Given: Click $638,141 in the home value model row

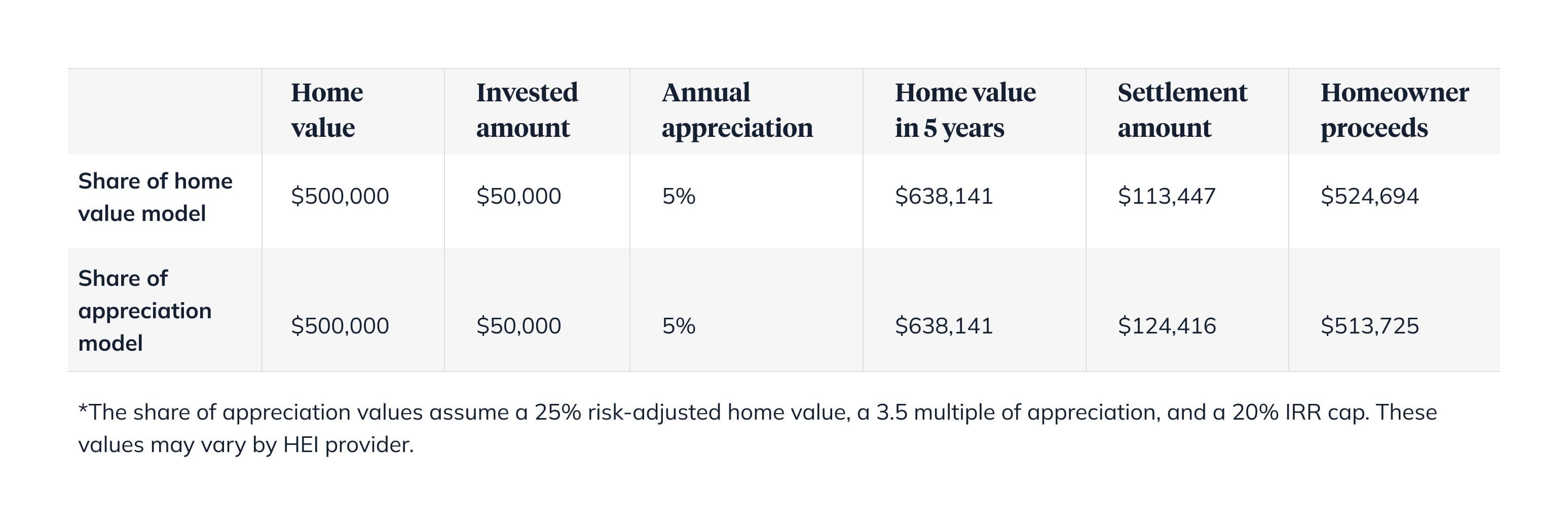Looking at the screenshot, I should click(944, 196).
